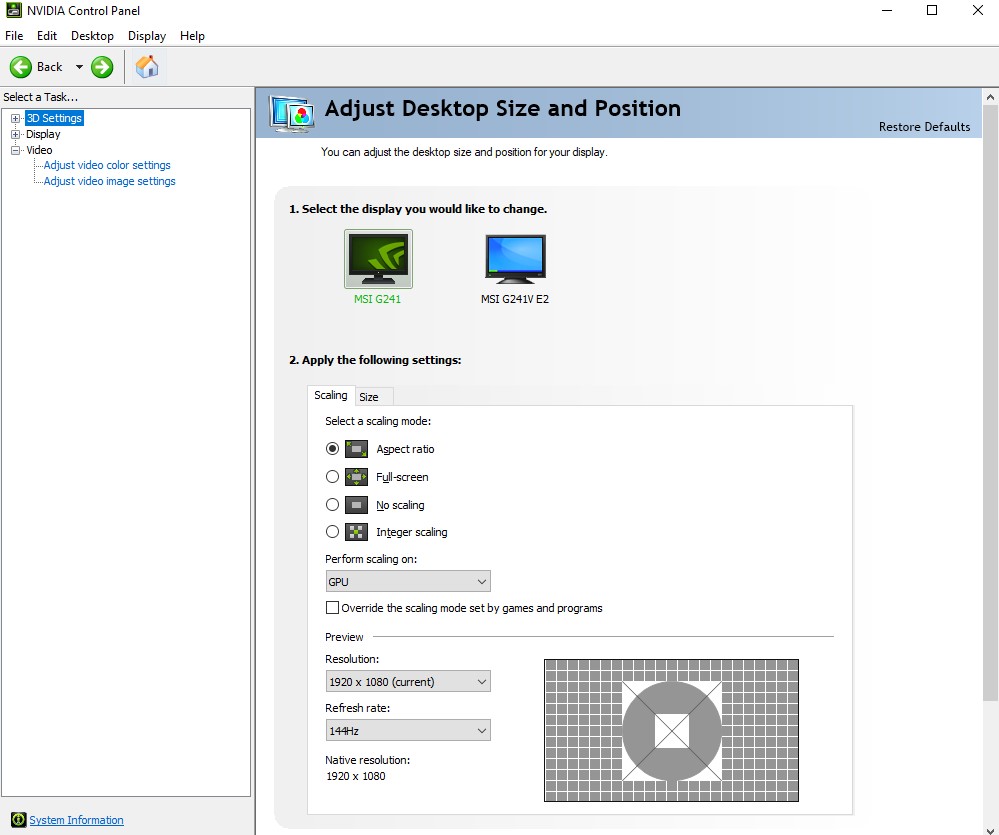Viewport: 999px width, 835px height.
Task: Select the Full-screen radio button
Action: click(x=332, y=476)
